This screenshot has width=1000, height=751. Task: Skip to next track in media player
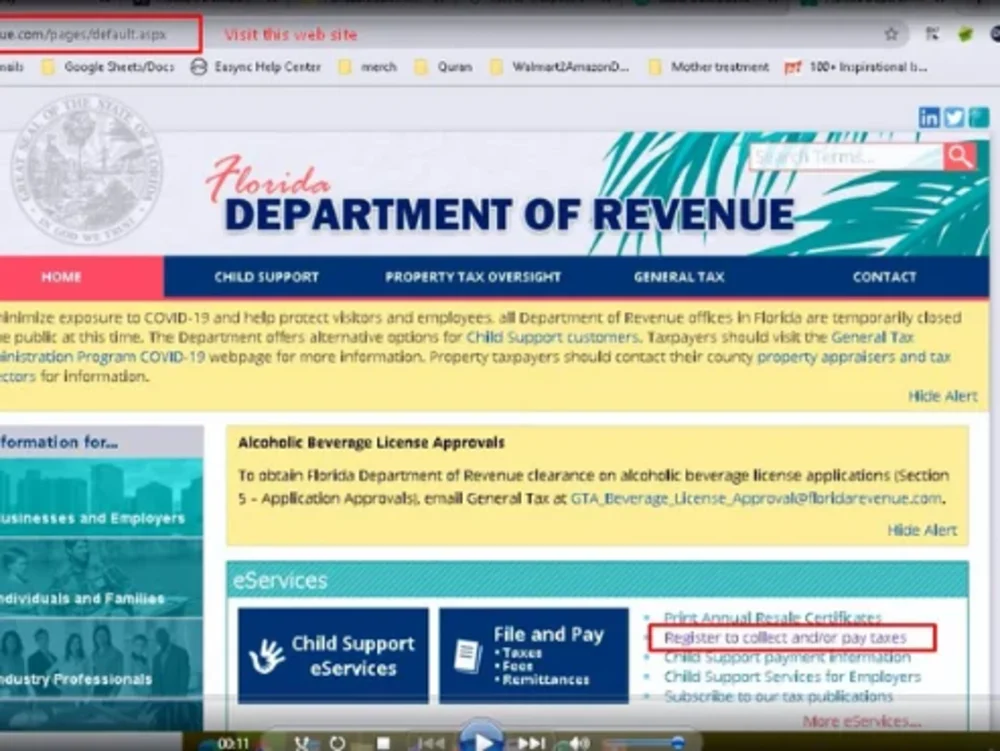click(531, 743)
